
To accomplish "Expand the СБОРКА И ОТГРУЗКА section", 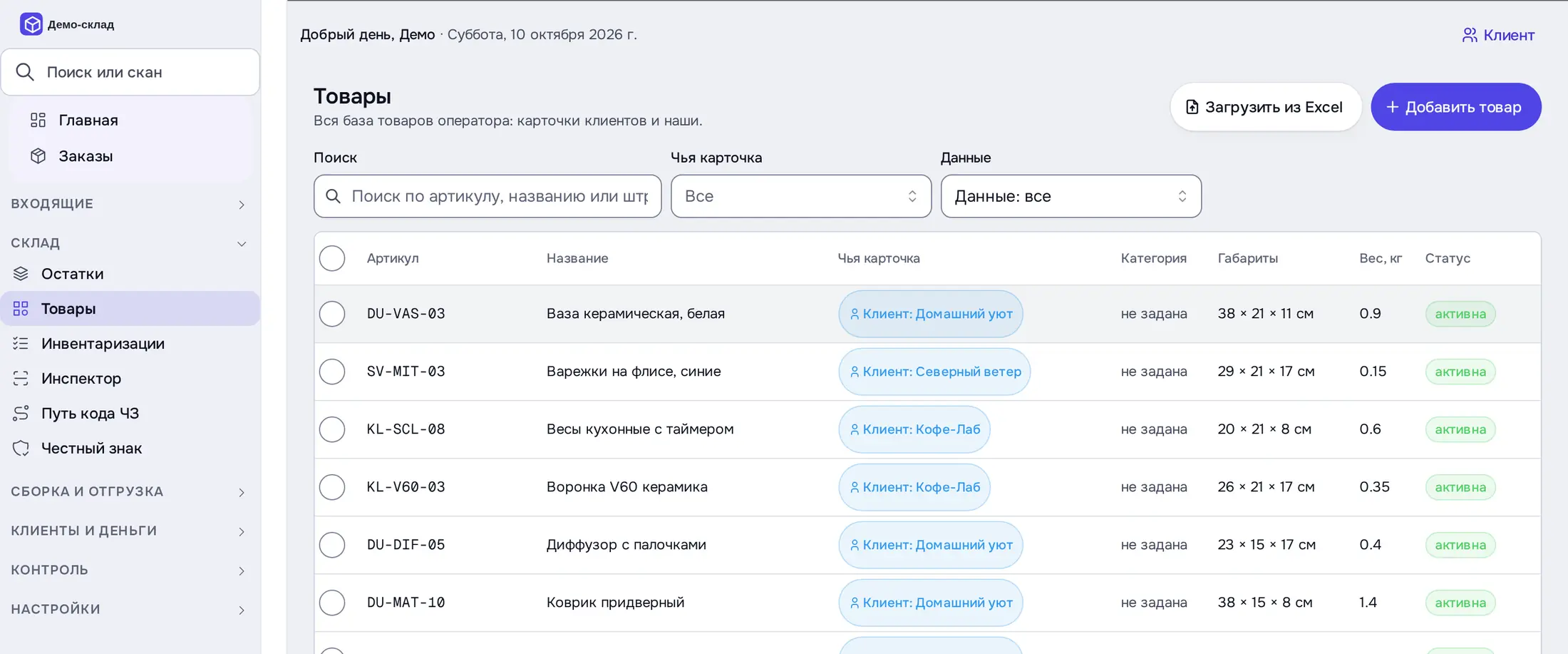I will pyautogui.click(x=130, y=491).
